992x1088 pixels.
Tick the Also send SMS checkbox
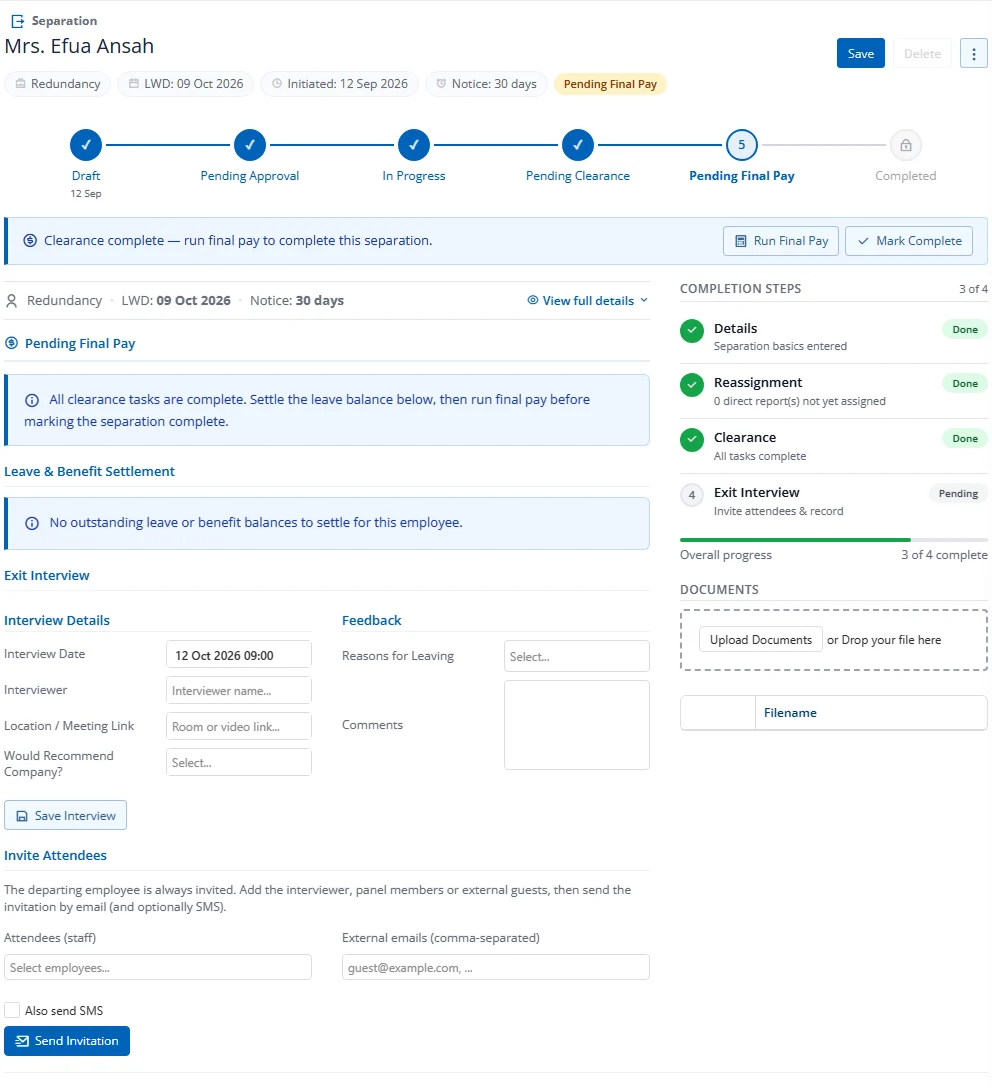coord(12,1010)
